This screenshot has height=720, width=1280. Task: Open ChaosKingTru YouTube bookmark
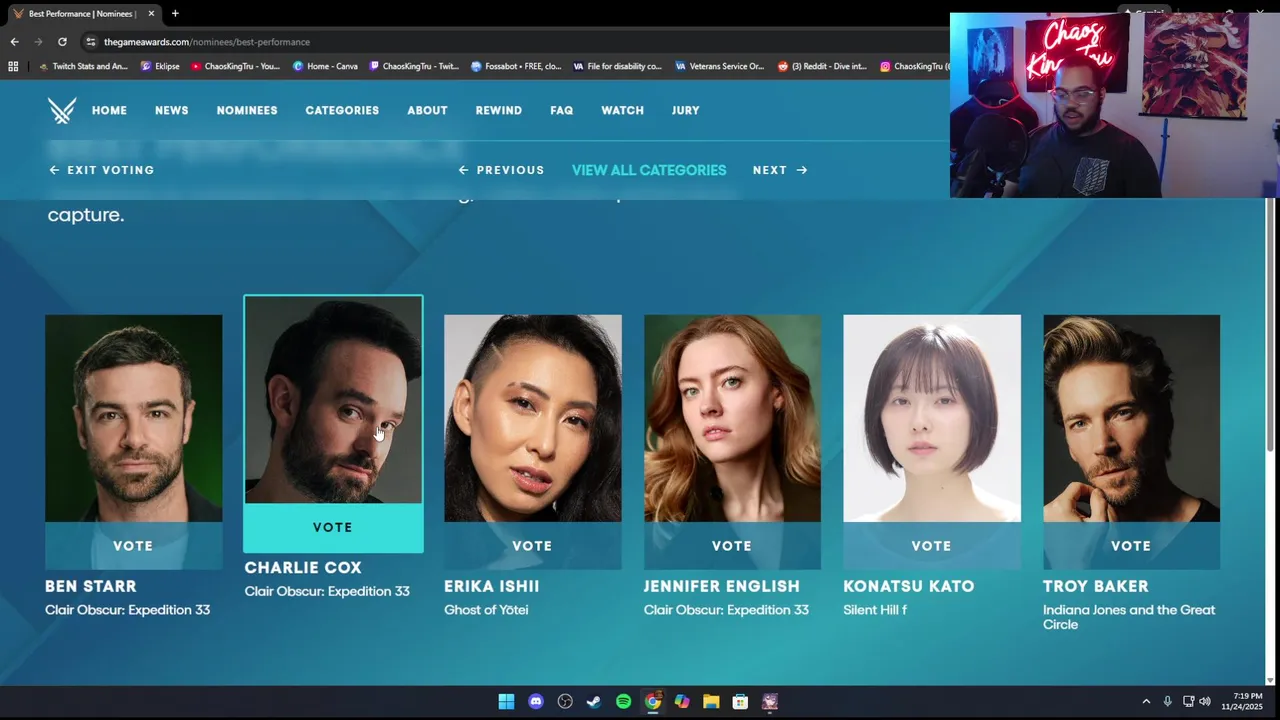pyautogui.click(x=236, y=66)
